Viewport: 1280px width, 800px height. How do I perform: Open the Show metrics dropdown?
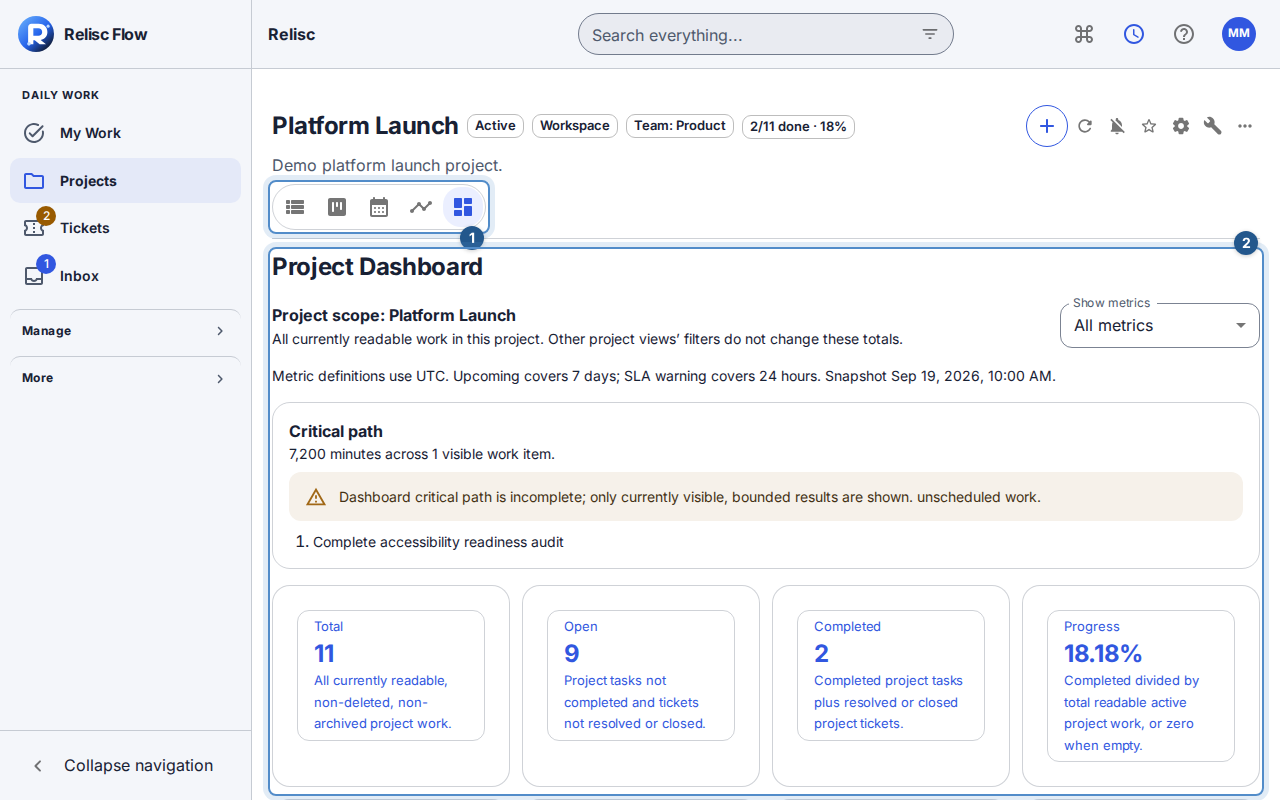[1160, 326]
